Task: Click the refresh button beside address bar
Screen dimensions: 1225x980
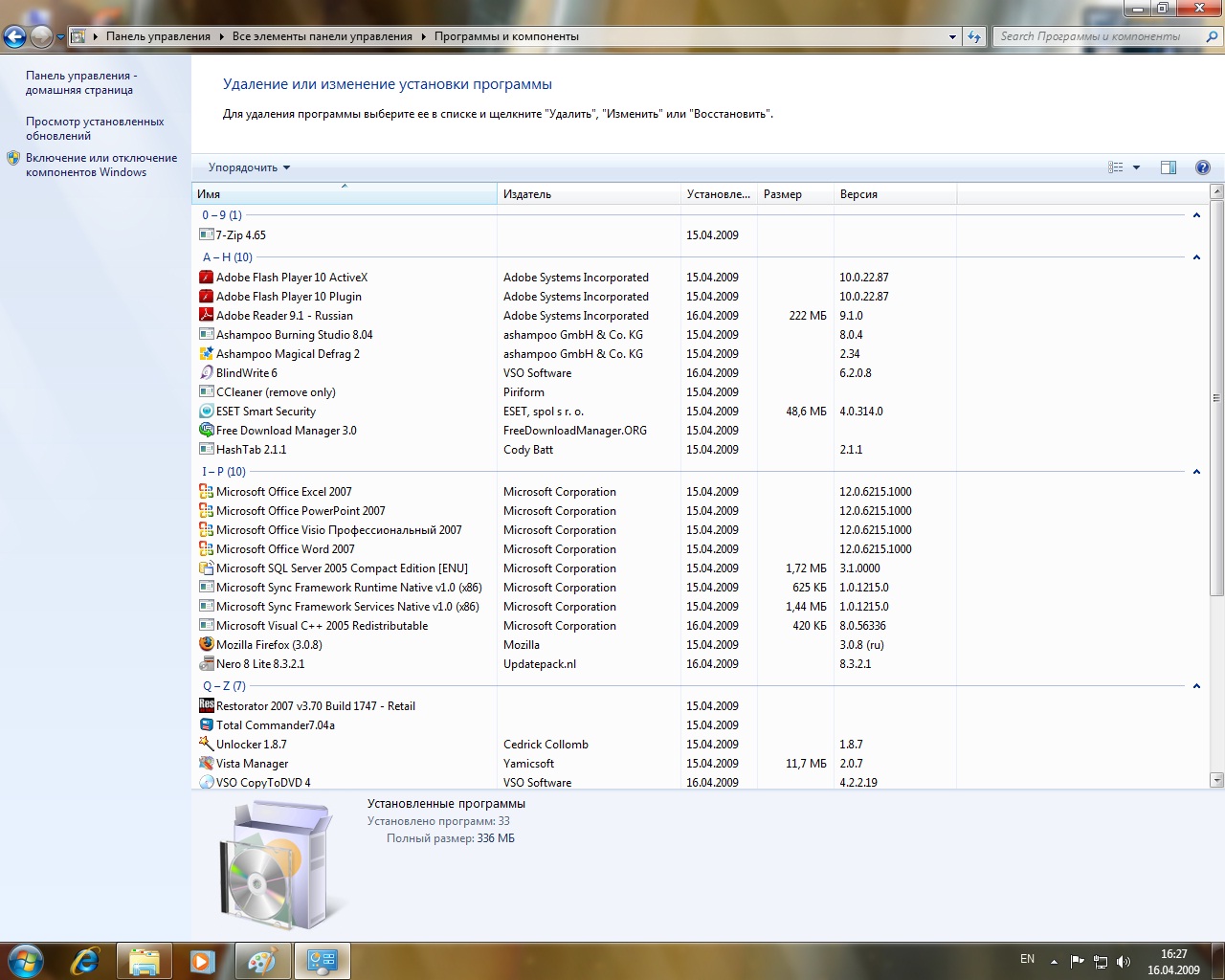Action: [x=974, y=36]
